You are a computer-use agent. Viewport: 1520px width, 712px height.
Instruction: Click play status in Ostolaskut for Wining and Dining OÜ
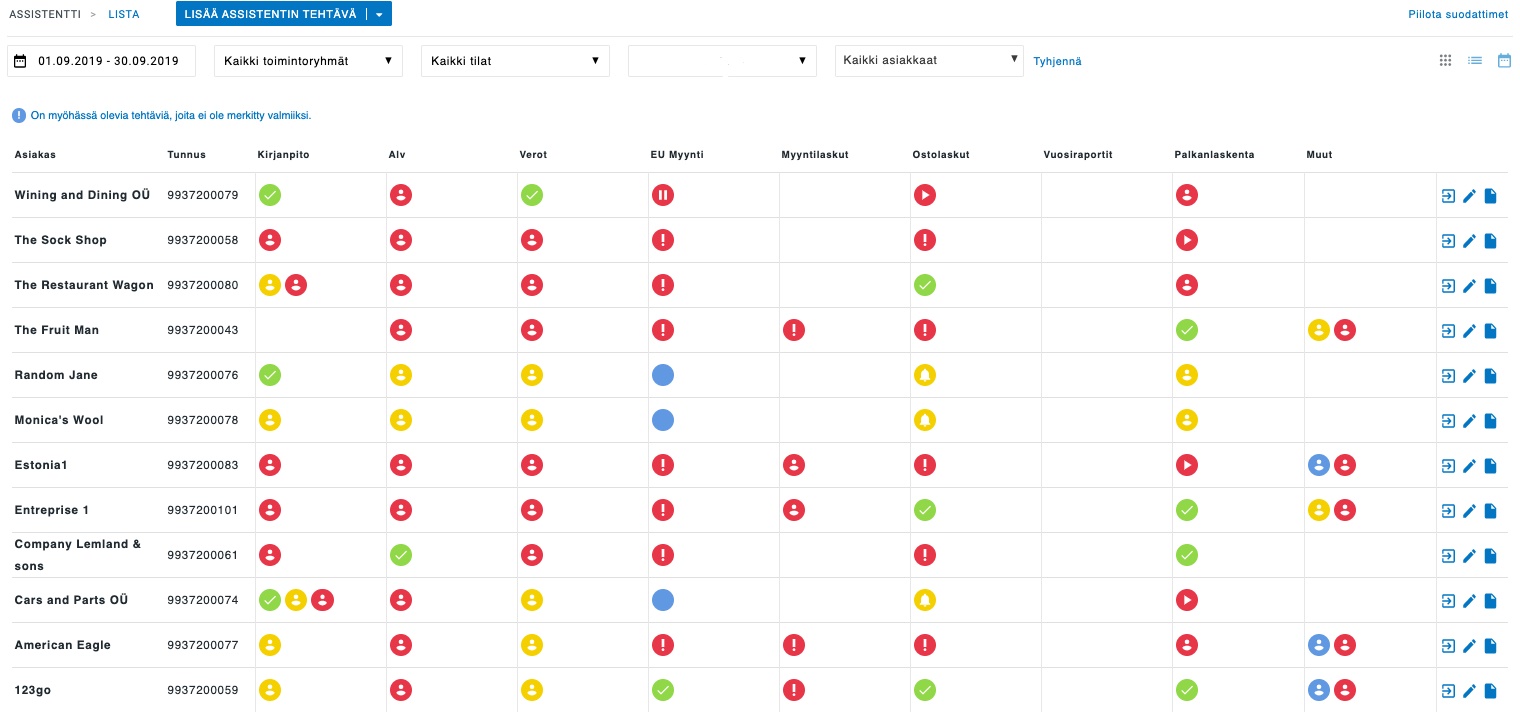click(924, 195)
